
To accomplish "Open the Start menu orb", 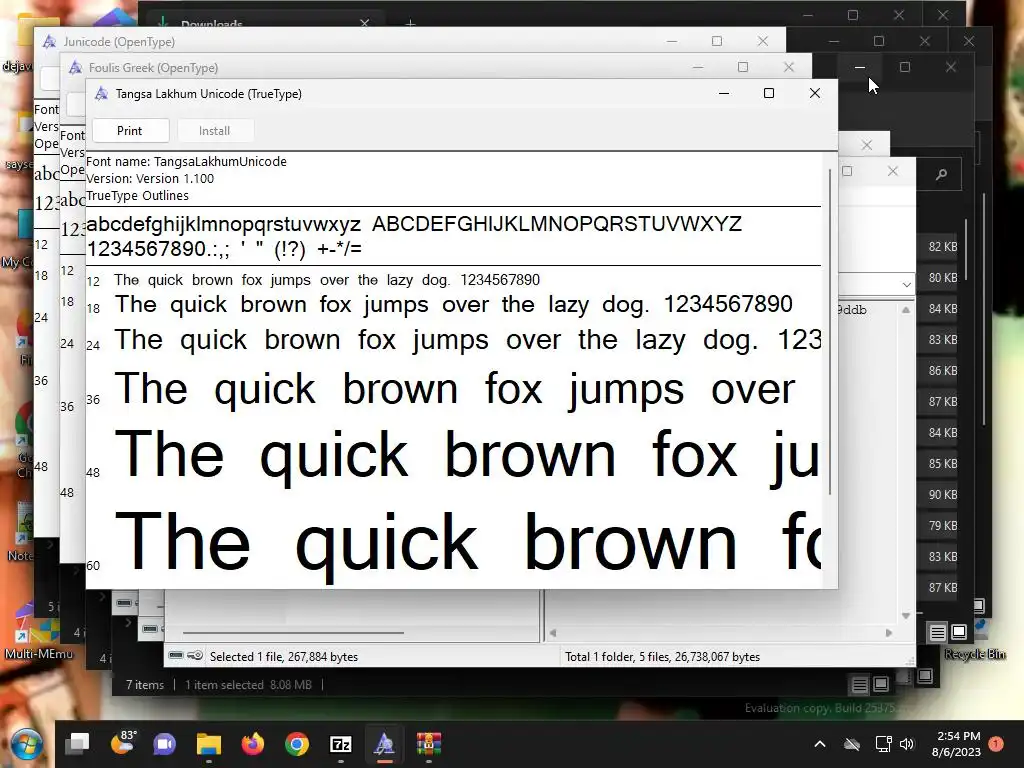I will click(25, 744).
